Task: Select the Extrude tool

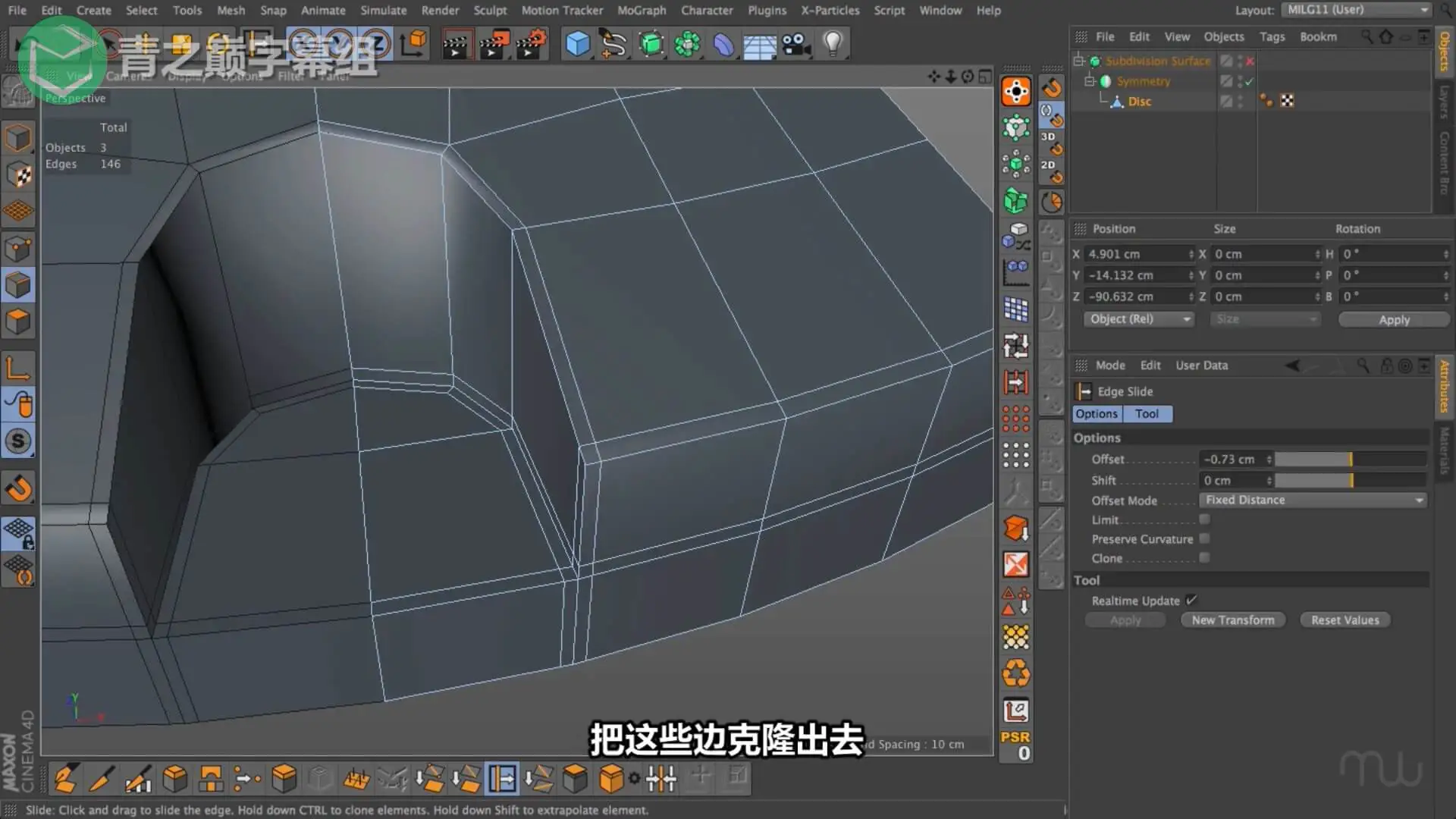Action: pos(284,778)
